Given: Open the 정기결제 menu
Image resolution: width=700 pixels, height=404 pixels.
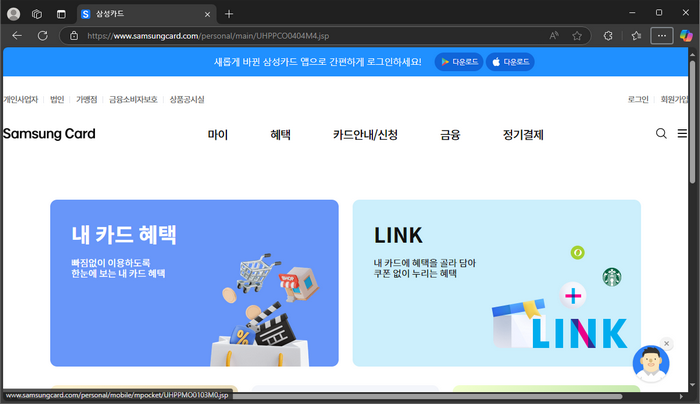Looking at the screenshot, I should (x=523, y=134).
